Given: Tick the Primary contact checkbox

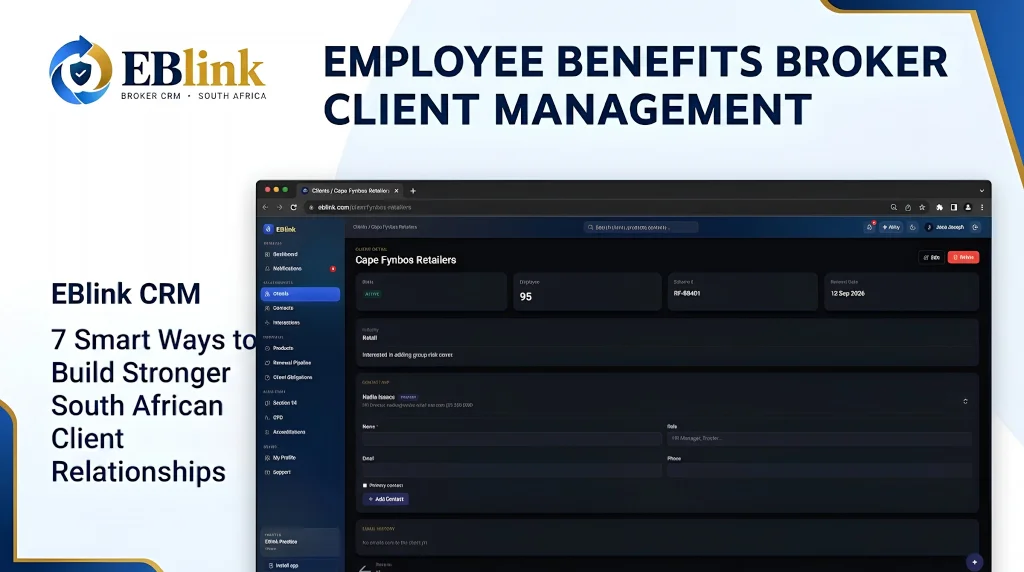Looking at the screenshot, I should [x=365, y=485].
